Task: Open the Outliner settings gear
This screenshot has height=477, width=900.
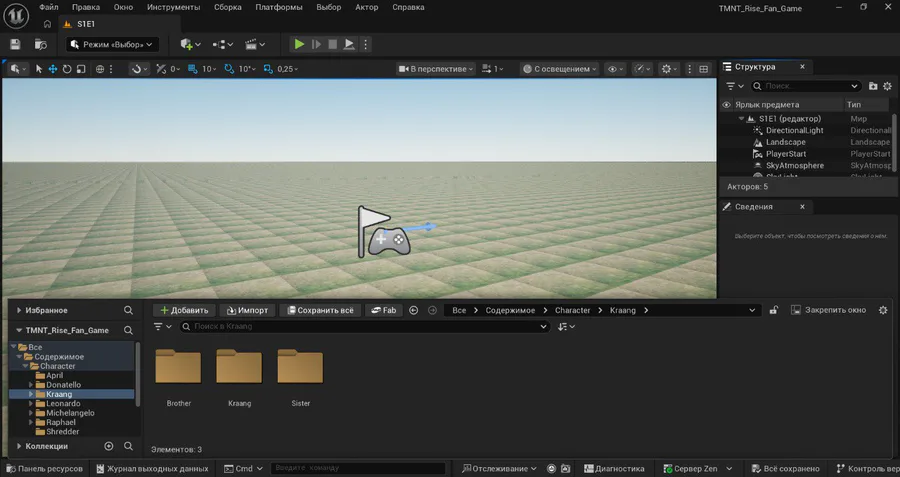Action: click(887, 86)
